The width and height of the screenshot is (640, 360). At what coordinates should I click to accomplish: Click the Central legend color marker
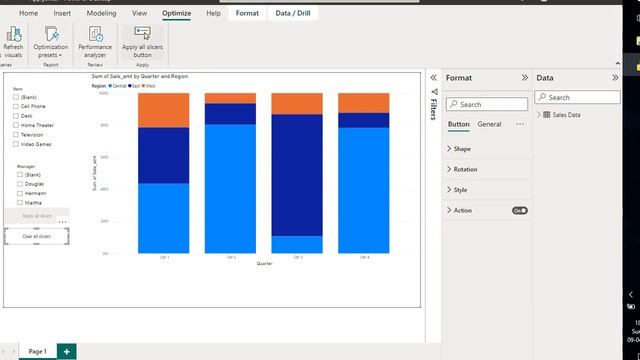(x=110, y=86)
